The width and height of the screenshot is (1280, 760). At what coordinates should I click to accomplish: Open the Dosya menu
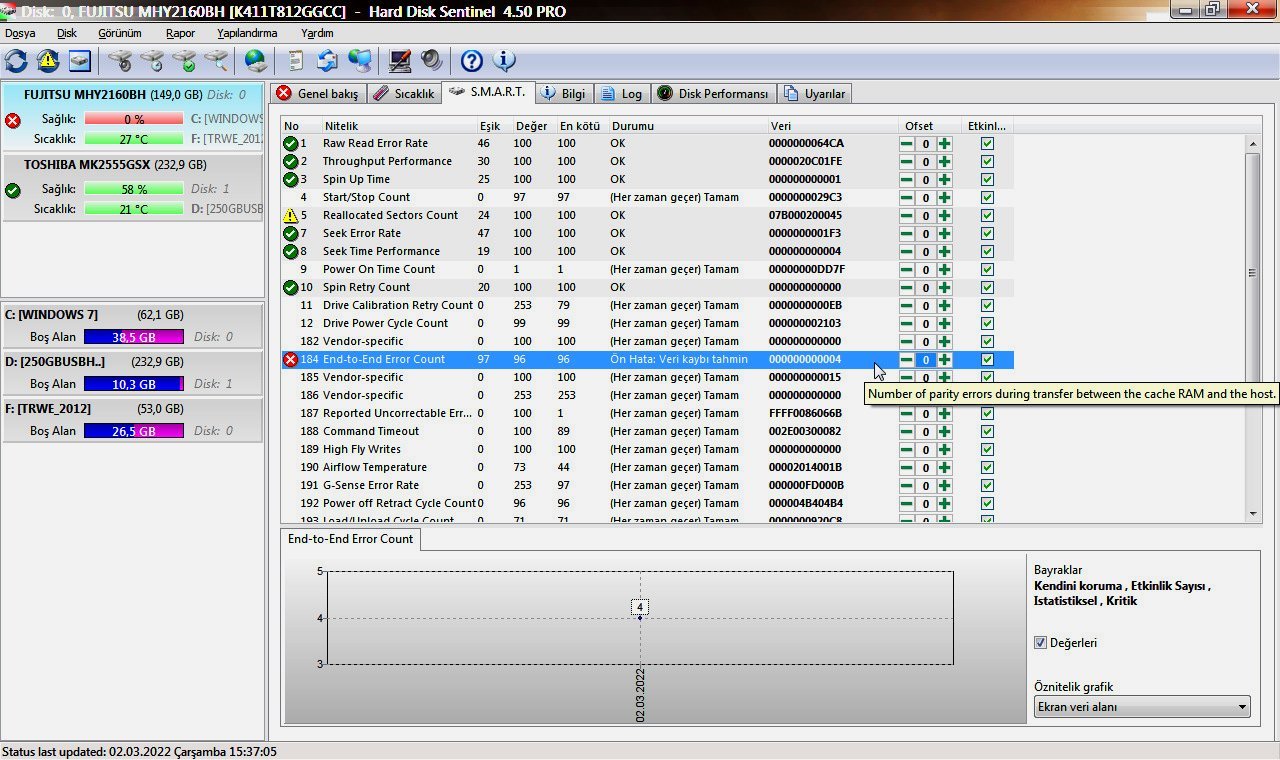click(20, 33)
